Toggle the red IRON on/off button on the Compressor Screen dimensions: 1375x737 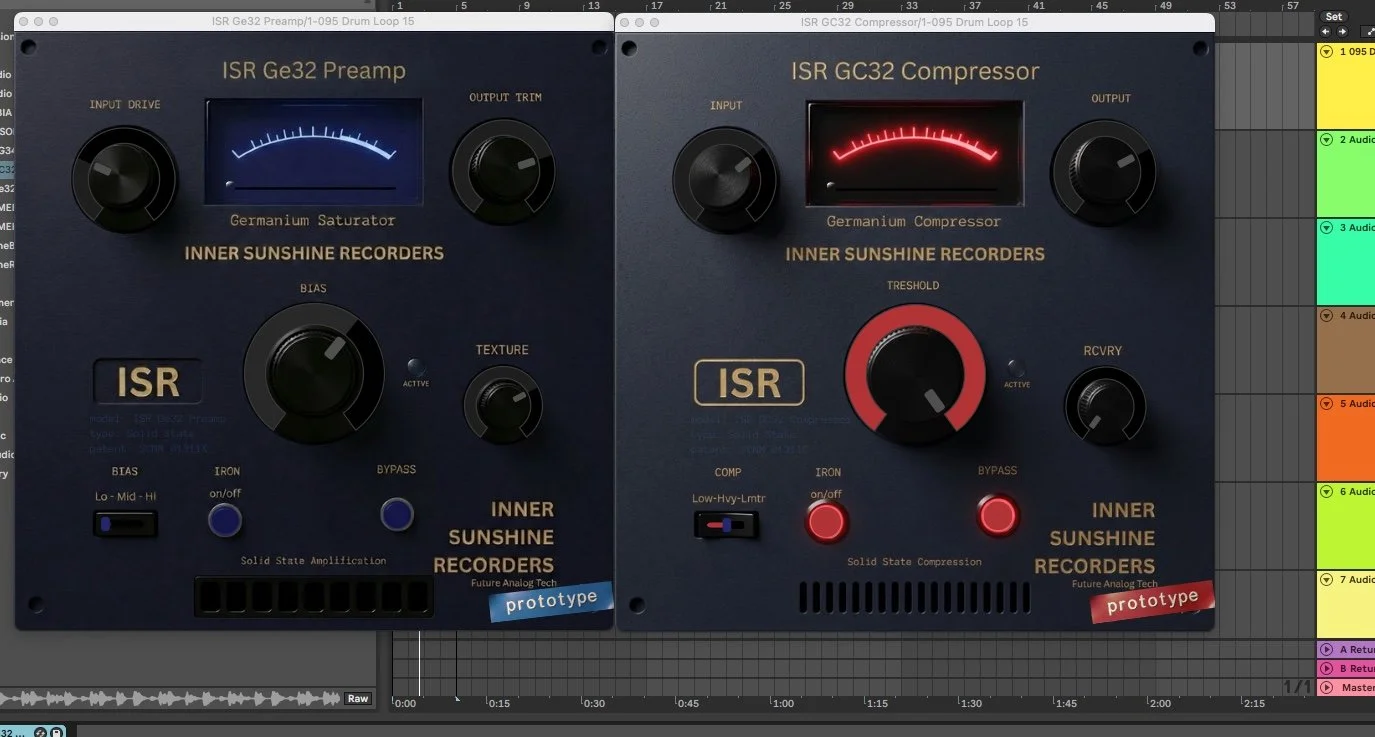tap(827, 521)
